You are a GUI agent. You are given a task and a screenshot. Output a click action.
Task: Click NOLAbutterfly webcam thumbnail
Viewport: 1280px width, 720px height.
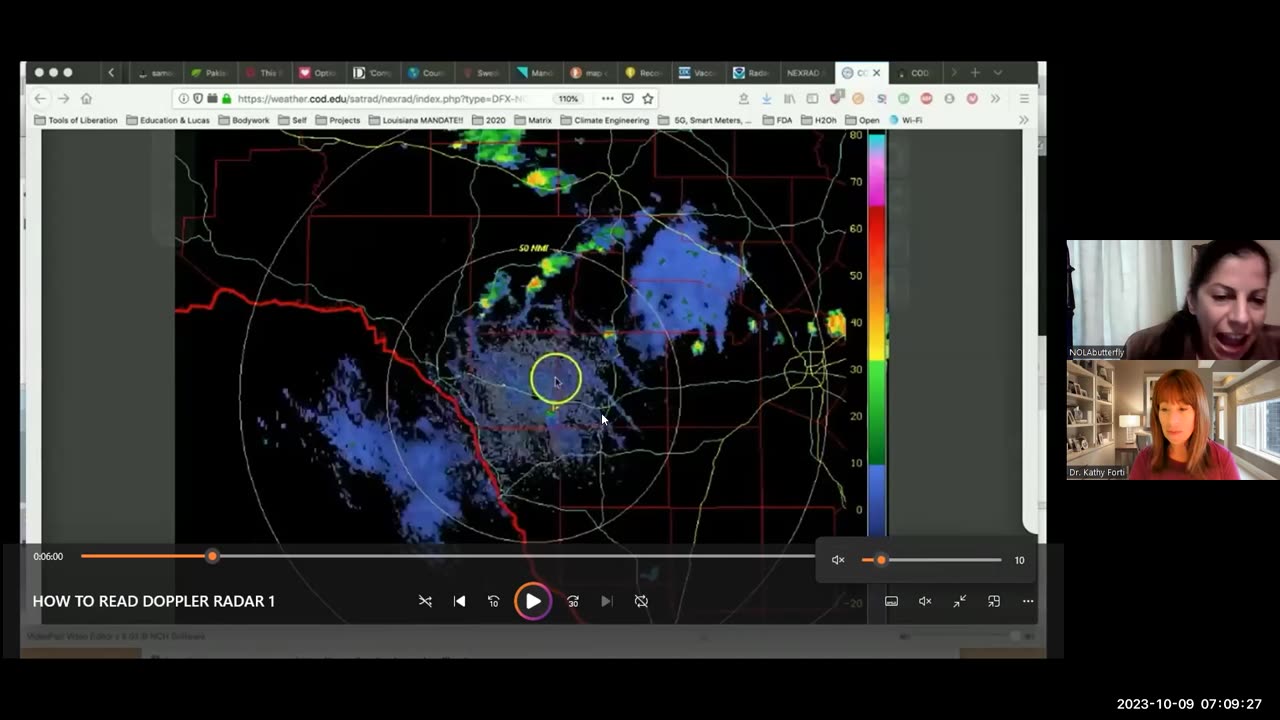click(x=1173, y=299)
